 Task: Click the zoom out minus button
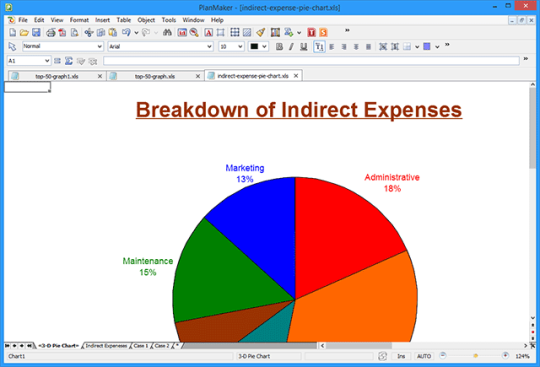443,355
